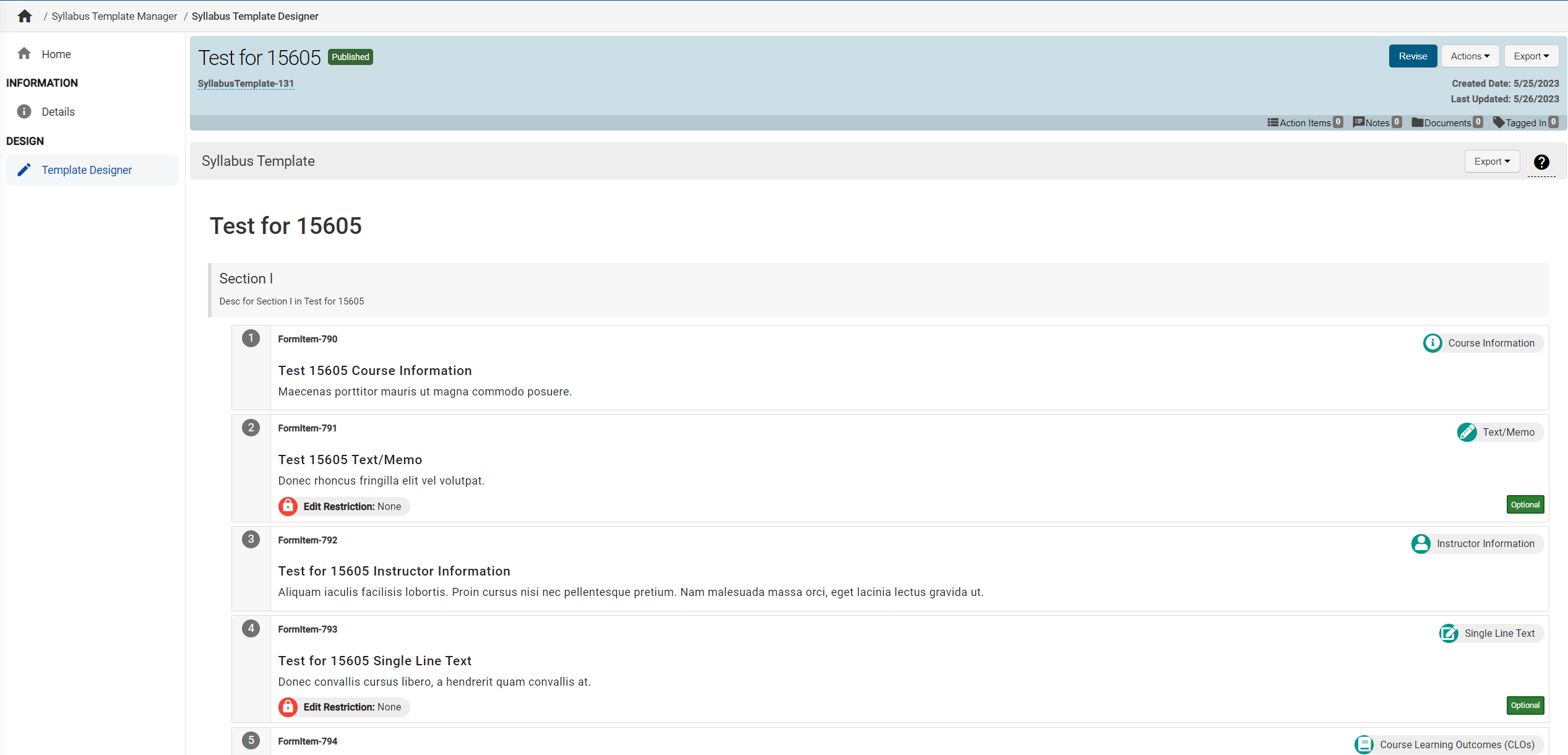Click the Course Learning Outcomes icon
The height and width of the screenshot is (755, 1568).
1364,744
